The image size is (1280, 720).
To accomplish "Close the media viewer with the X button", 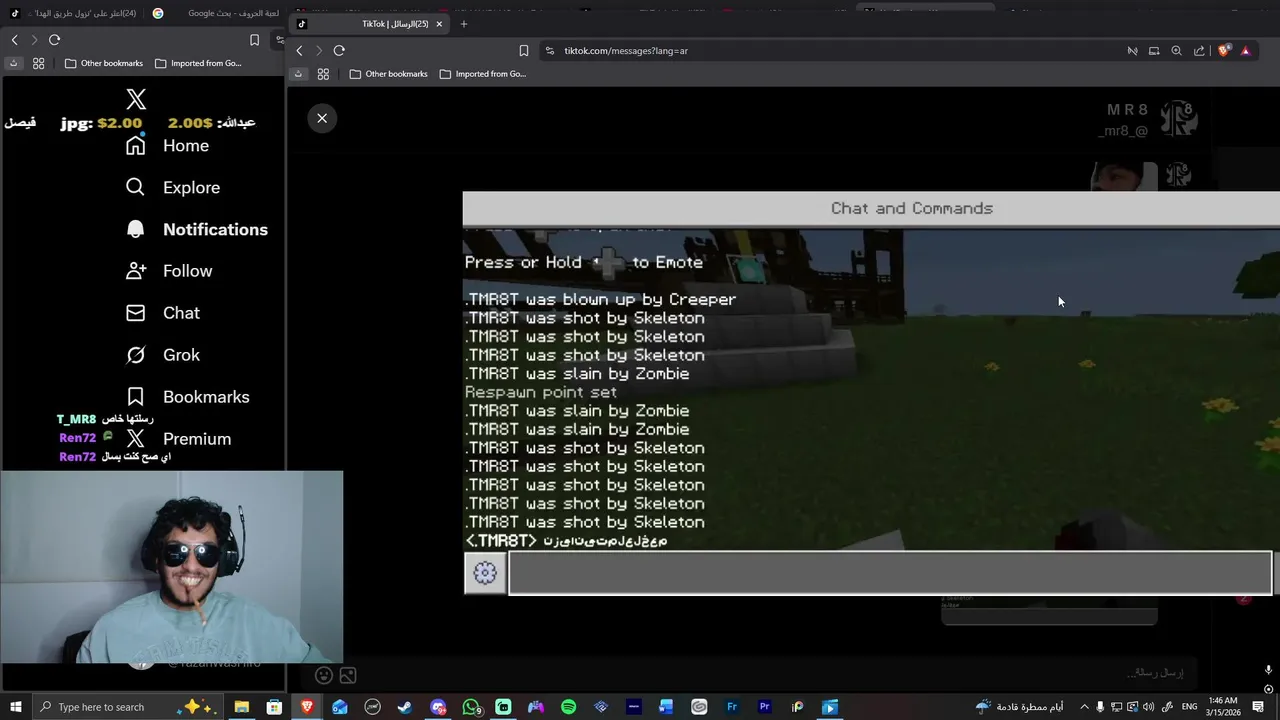I will (322, 118).
